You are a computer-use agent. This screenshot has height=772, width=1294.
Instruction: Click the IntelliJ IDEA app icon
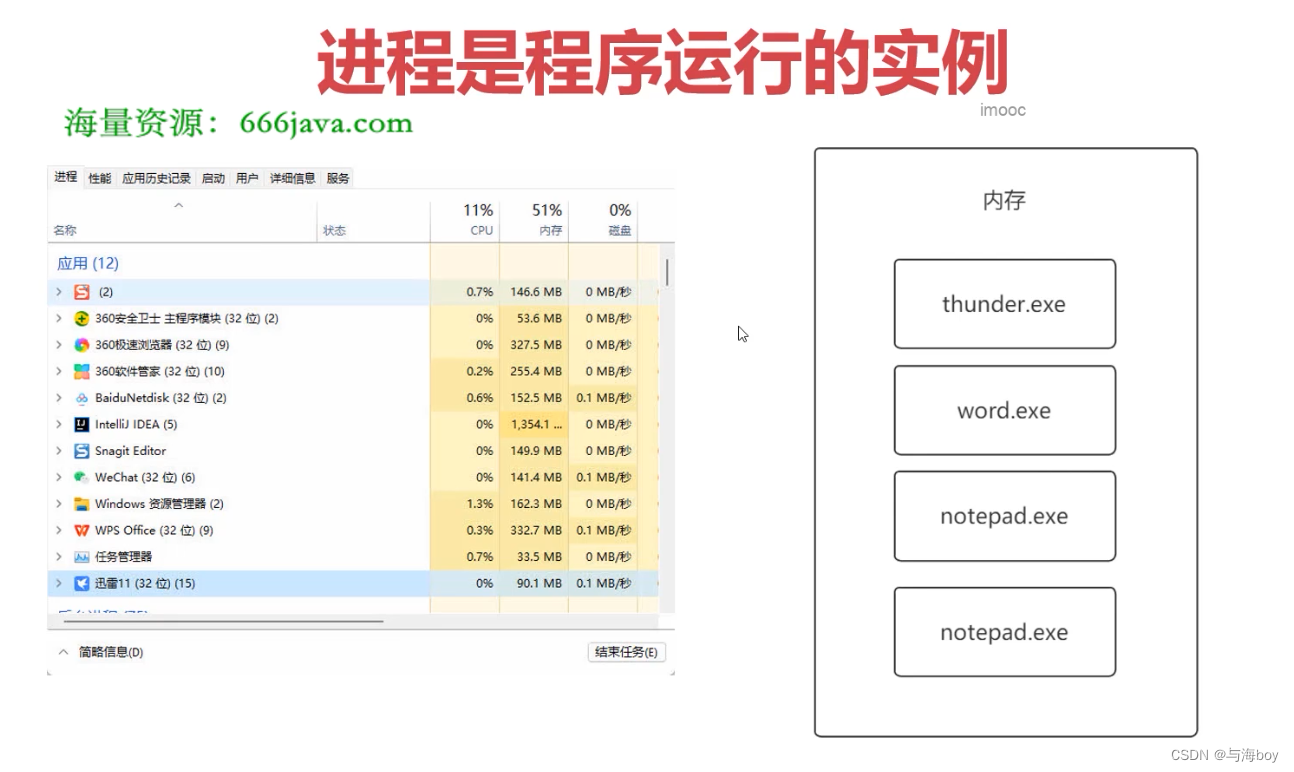point(82,425)
